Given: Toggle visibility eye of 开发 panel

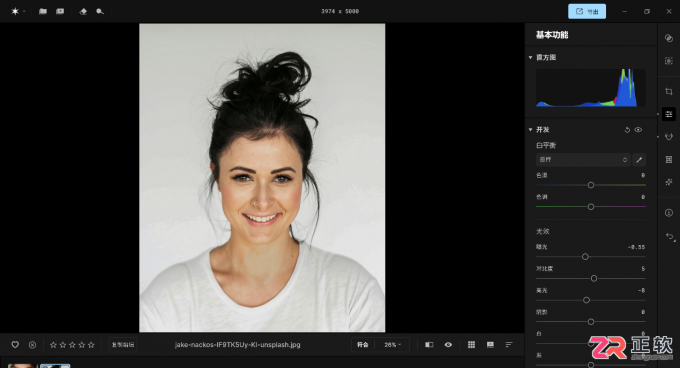Looking at the screenshot, I should point(638,130).
